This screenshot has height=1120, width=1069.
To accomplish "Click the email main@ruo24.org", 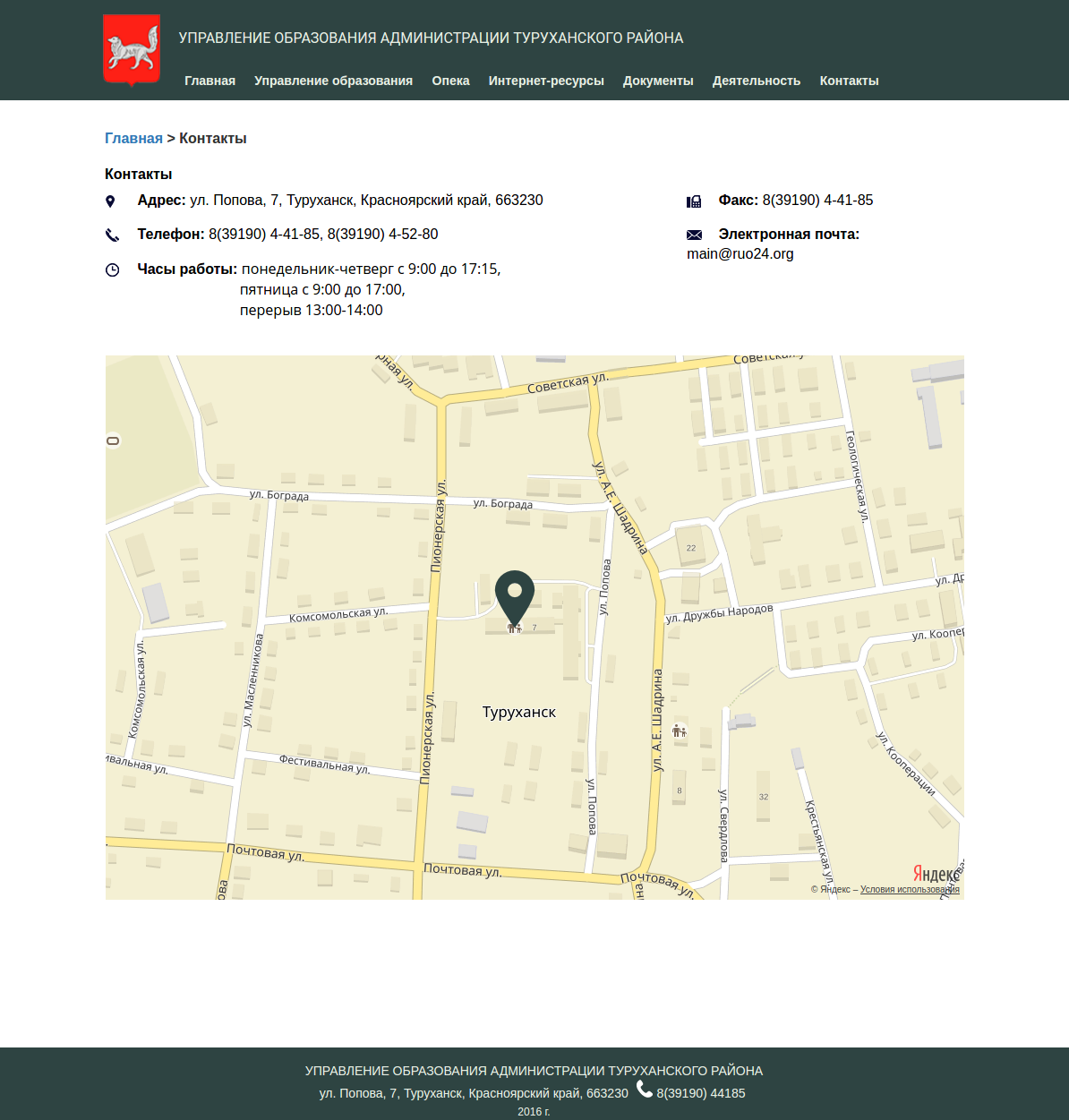I will click(x=740, y=254).
